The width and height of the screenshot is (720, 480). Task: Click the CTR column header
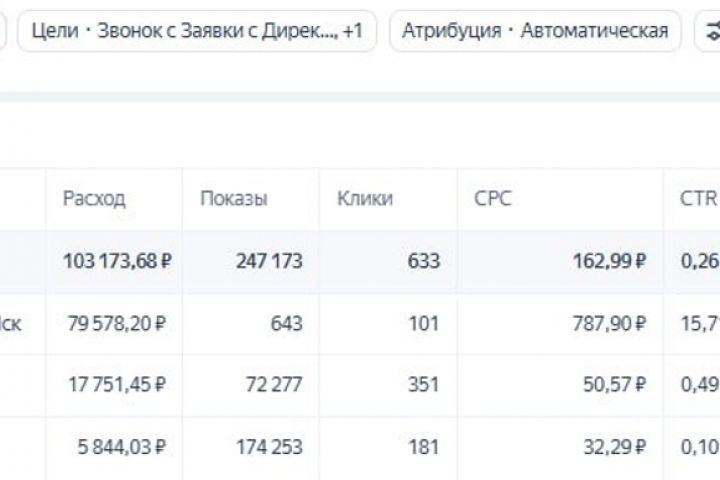pyautogui.click(x=698, y=198)
